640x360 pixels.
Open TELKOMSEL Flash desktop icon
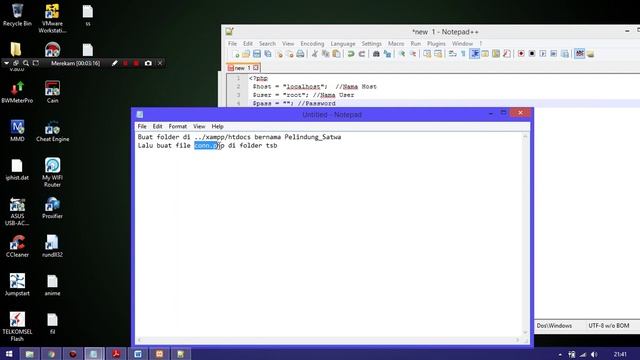17,327
